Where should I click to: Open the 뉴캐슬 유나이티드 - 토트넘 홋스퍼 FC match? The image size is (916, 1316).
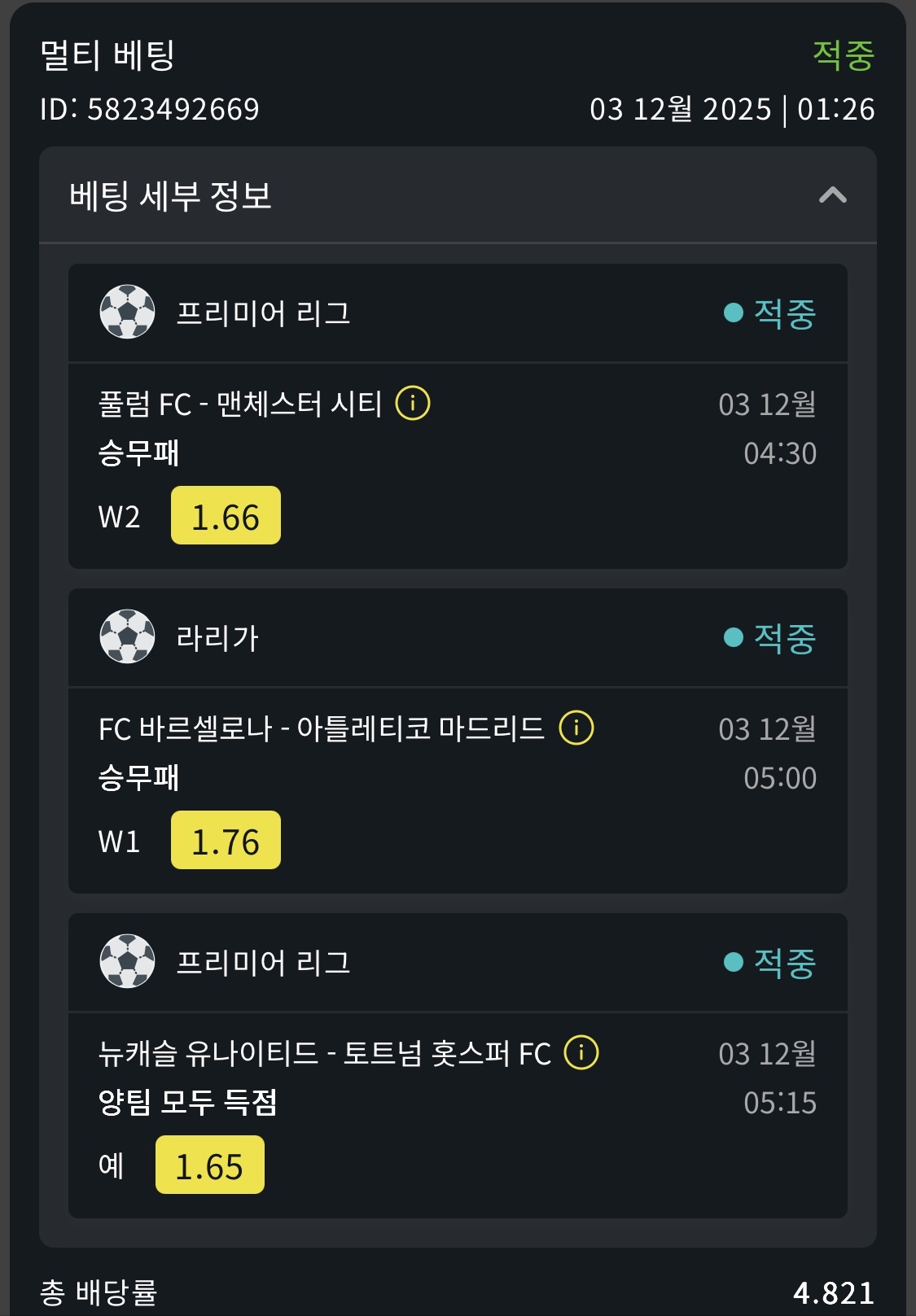tap(324, 1053)
